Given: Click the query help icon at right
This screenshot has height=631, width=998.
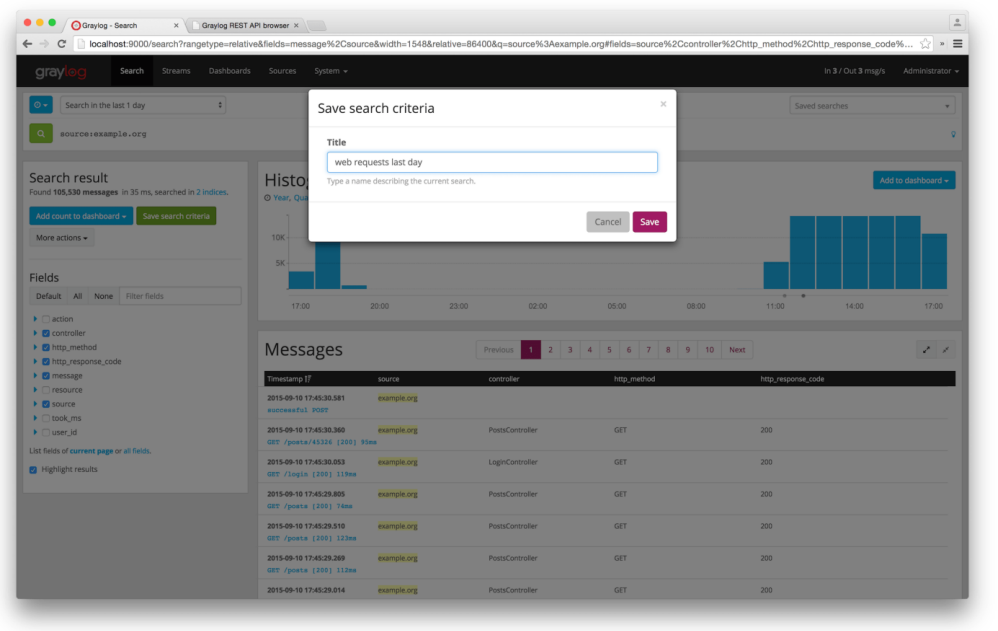Looking at the screenshot, I should coord(953,134).
